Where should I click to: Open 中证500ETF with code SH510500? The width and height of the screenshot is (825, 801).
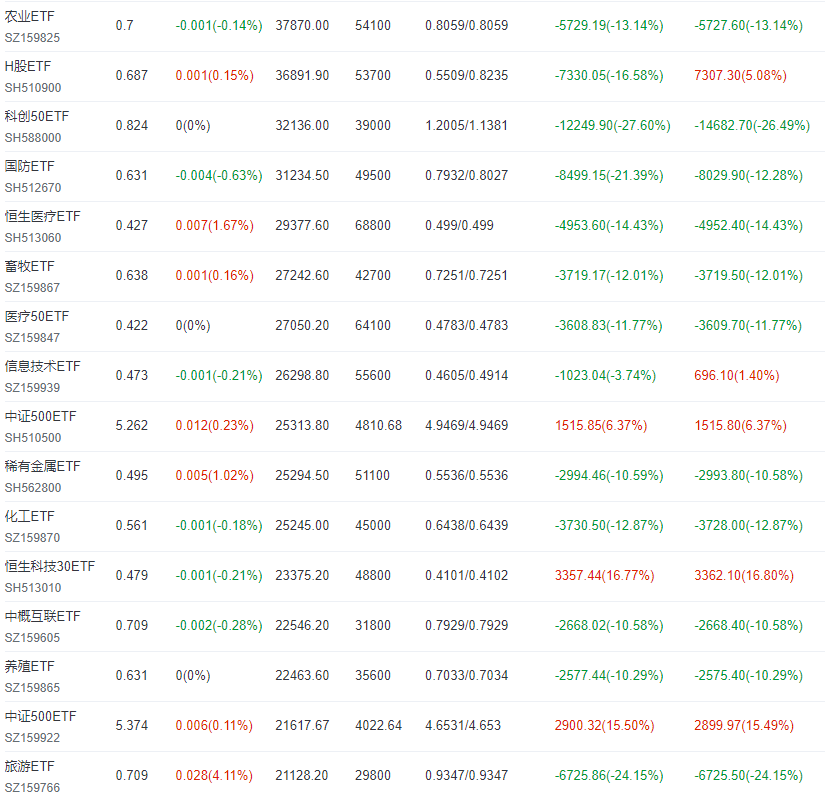pyautogui.click(x=41, y=416)
